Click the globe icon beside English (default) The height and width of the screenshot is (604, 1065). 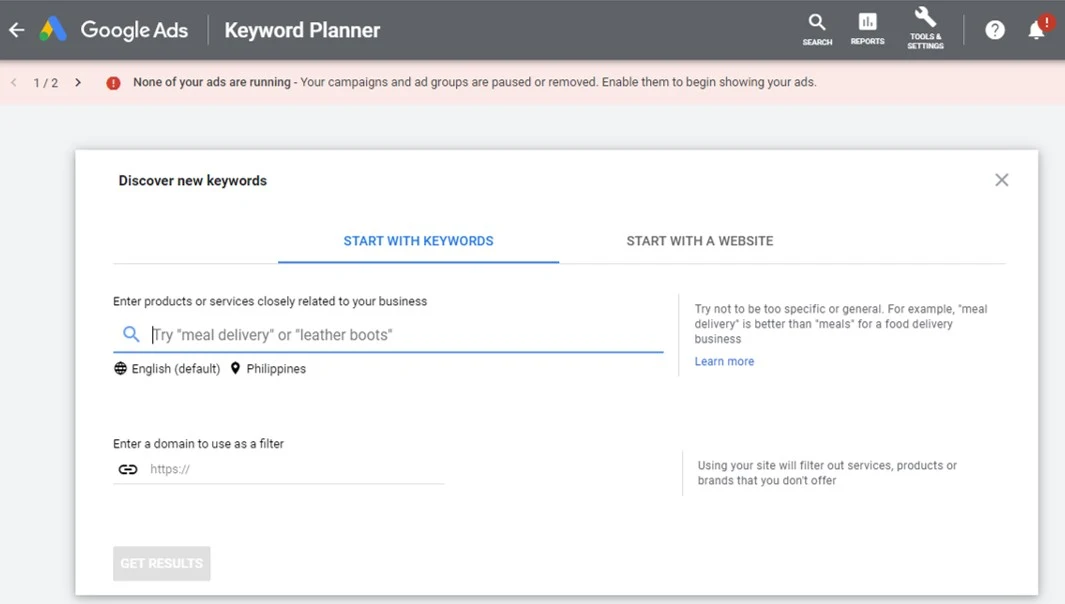click(x=120, y=368)
